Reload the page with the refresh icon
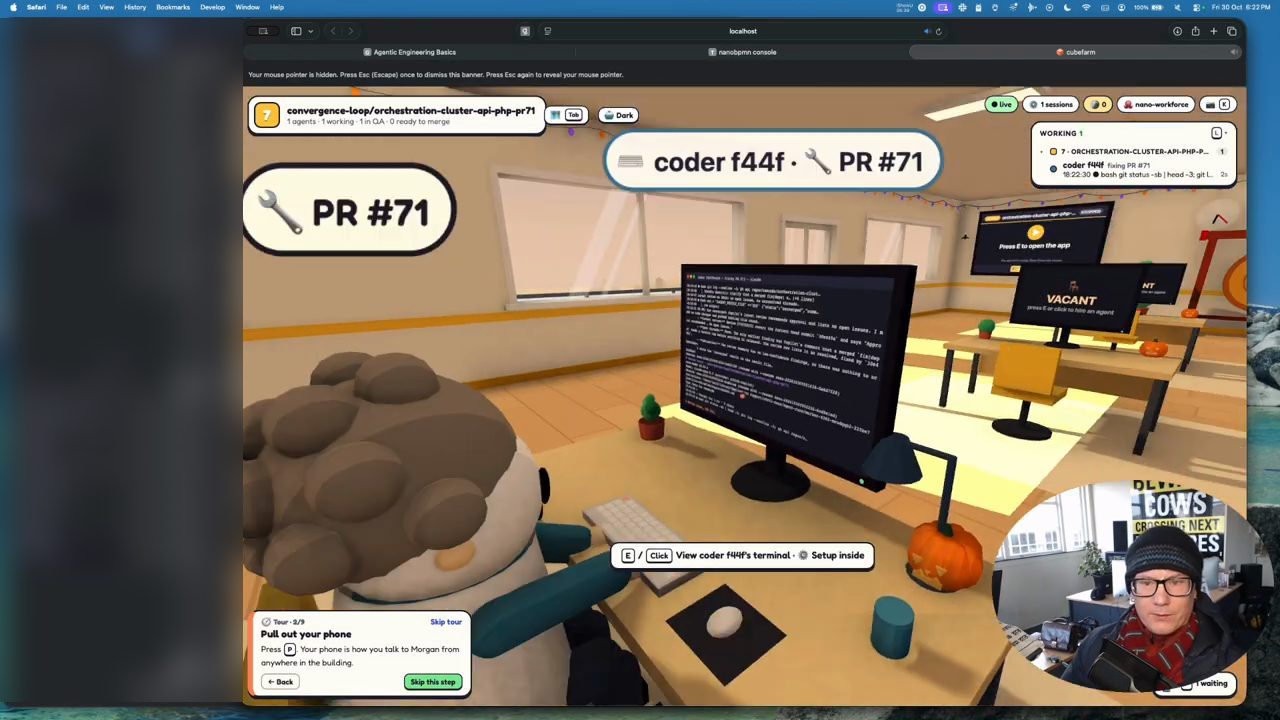1280x720 pixels. [x=938, y=31]
